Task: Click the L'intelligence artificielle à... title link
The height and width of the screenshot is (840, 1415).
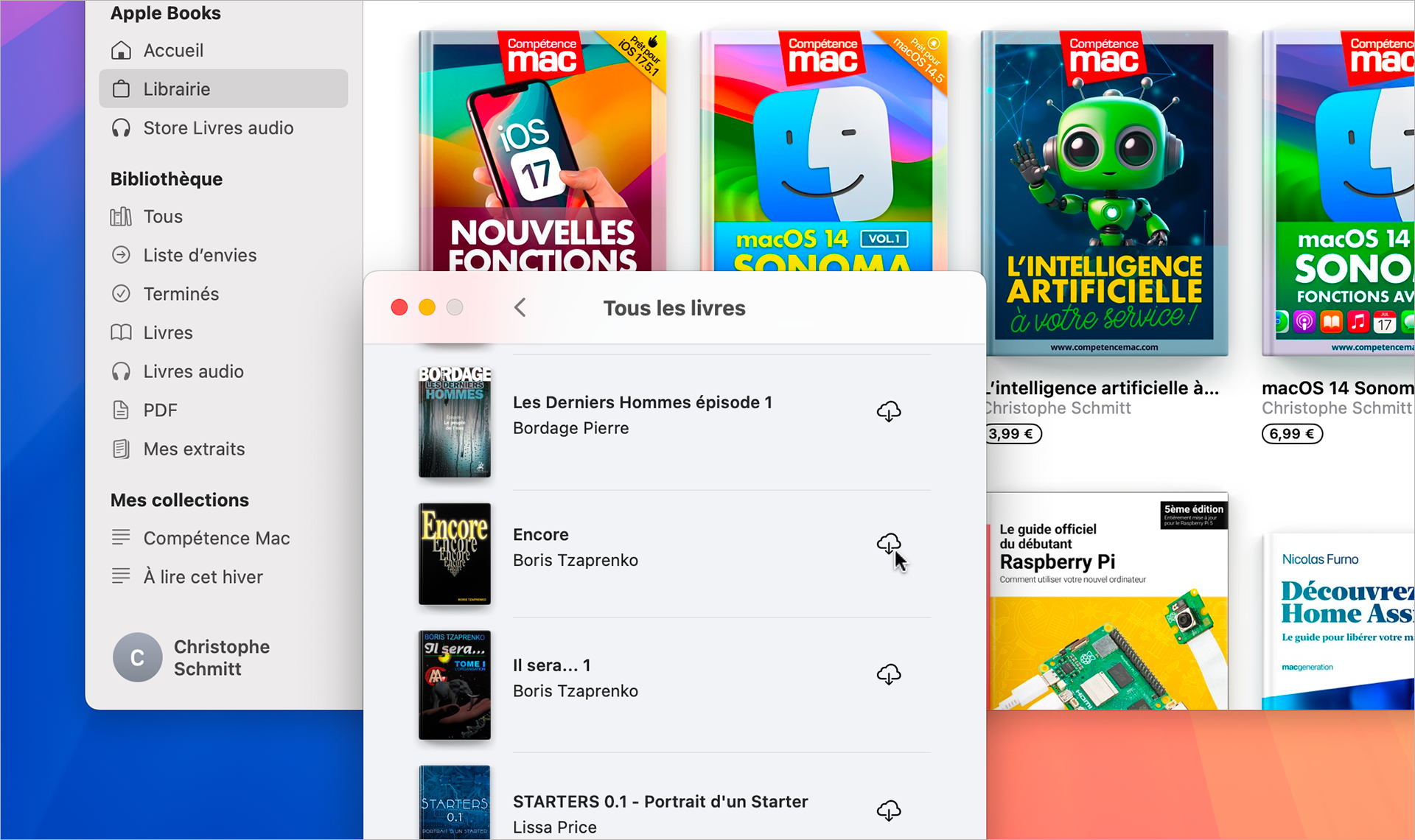Action: [1103, 388]
